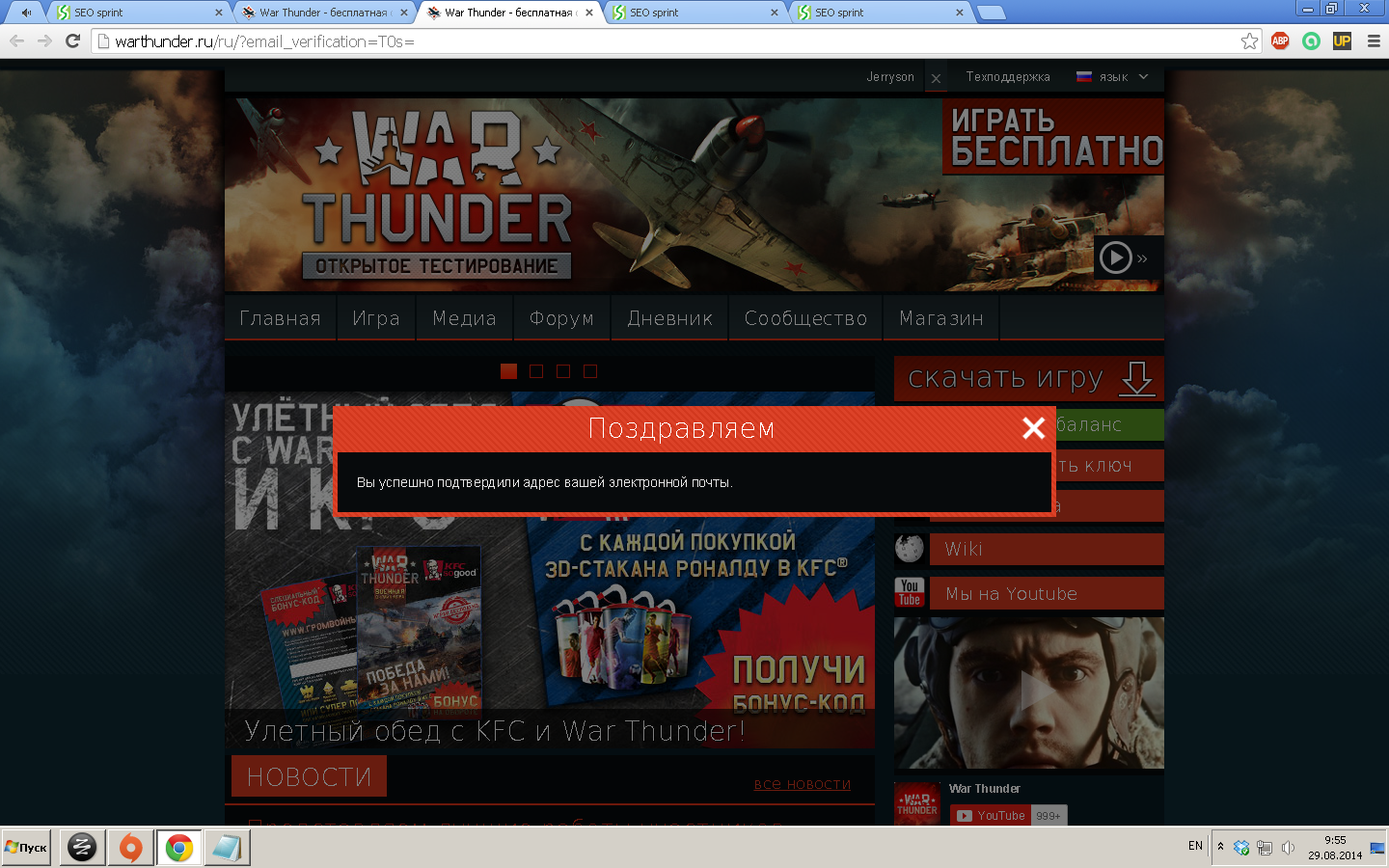Open the Медиа menu item
The width and height of the screenshot is (1389, 868).
tap(464, 318)
